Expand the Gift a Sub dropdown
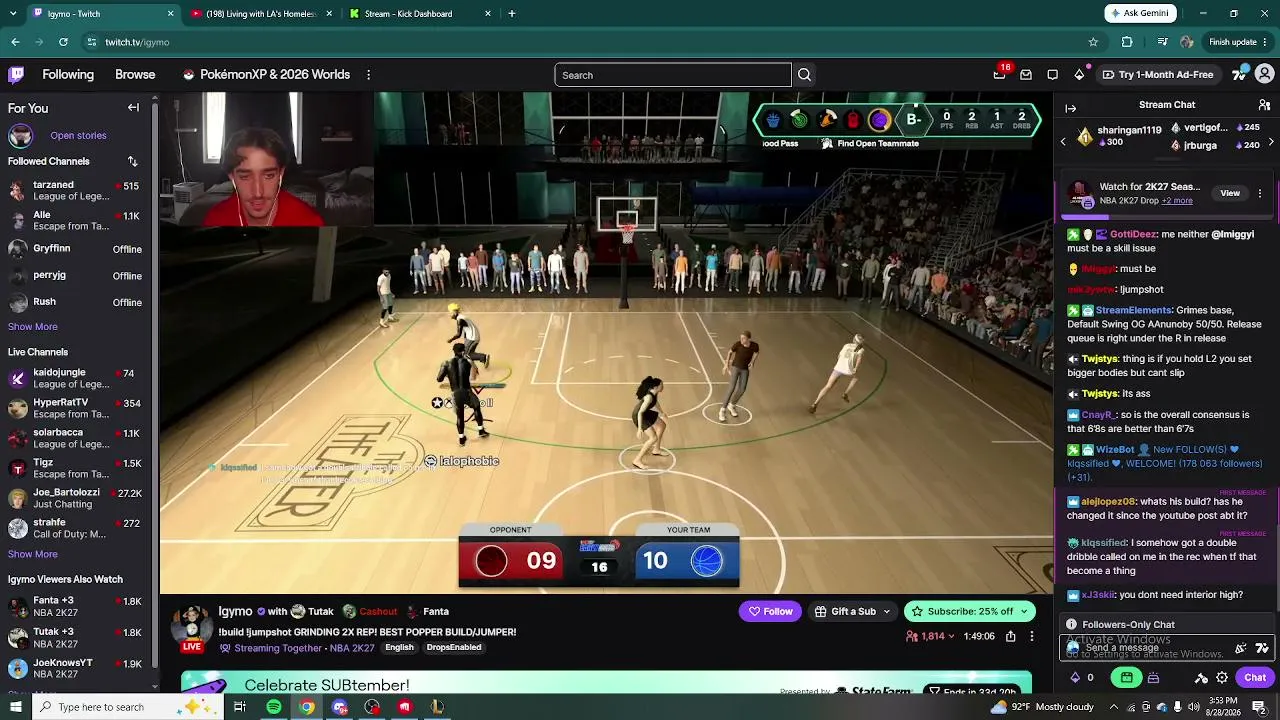The height and width of the screenshot is (720, 1280). [886, 612]
